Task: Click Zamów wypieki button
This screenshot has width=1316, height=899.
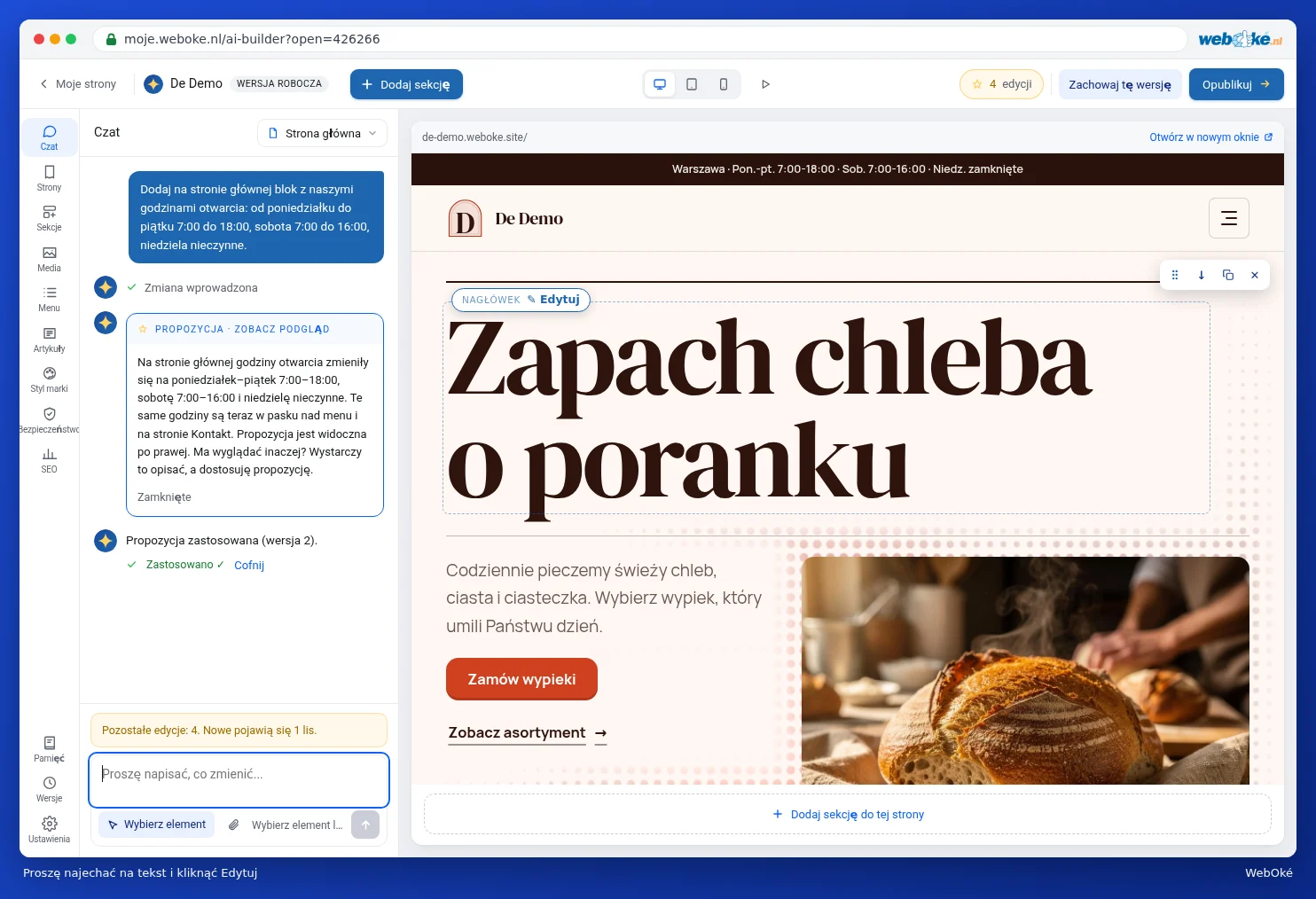Action: coord(521,679)
